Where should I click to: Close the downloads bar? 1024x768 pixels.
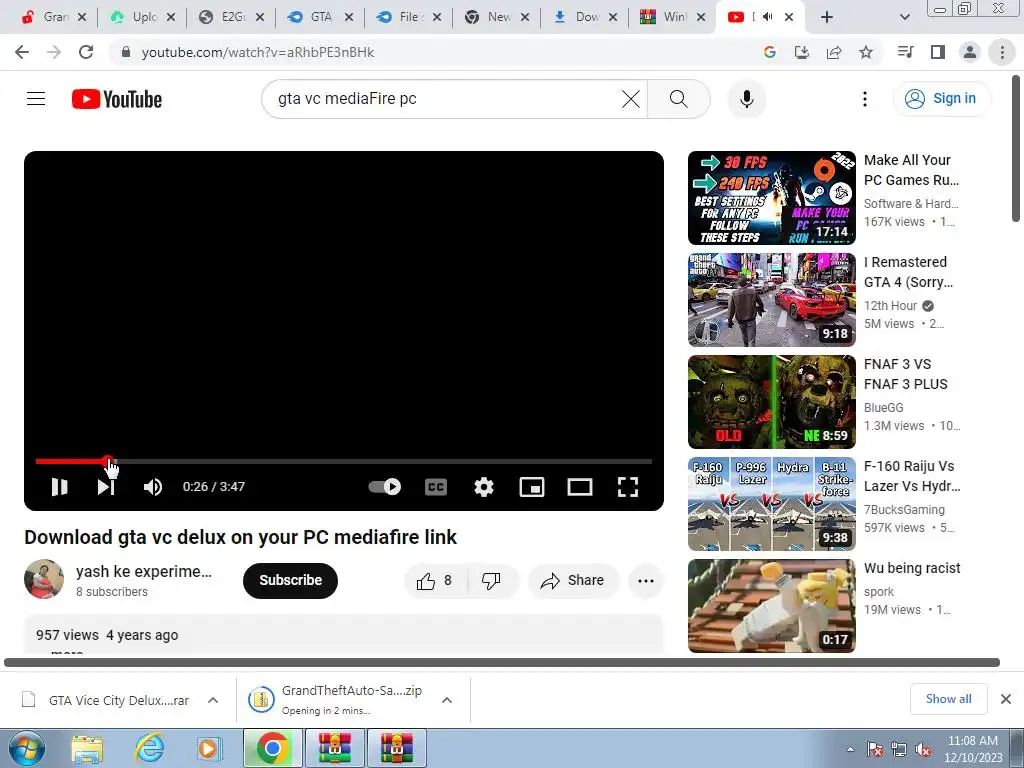coord(1006,699)
